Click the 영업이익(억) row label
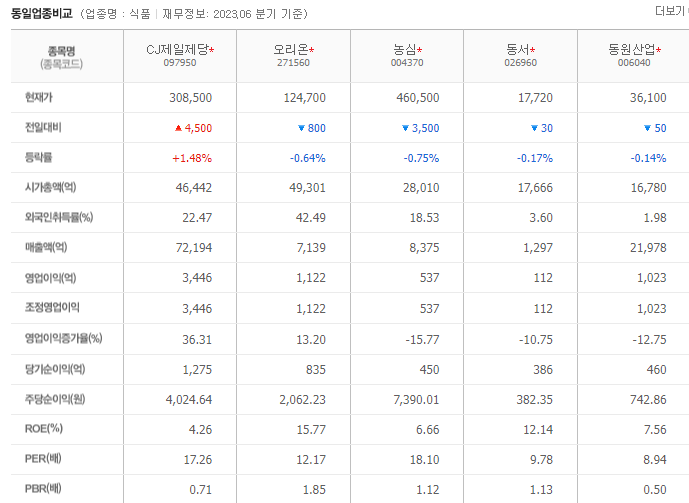The width and height of the screenshot is (689, 503). point(51,278)
